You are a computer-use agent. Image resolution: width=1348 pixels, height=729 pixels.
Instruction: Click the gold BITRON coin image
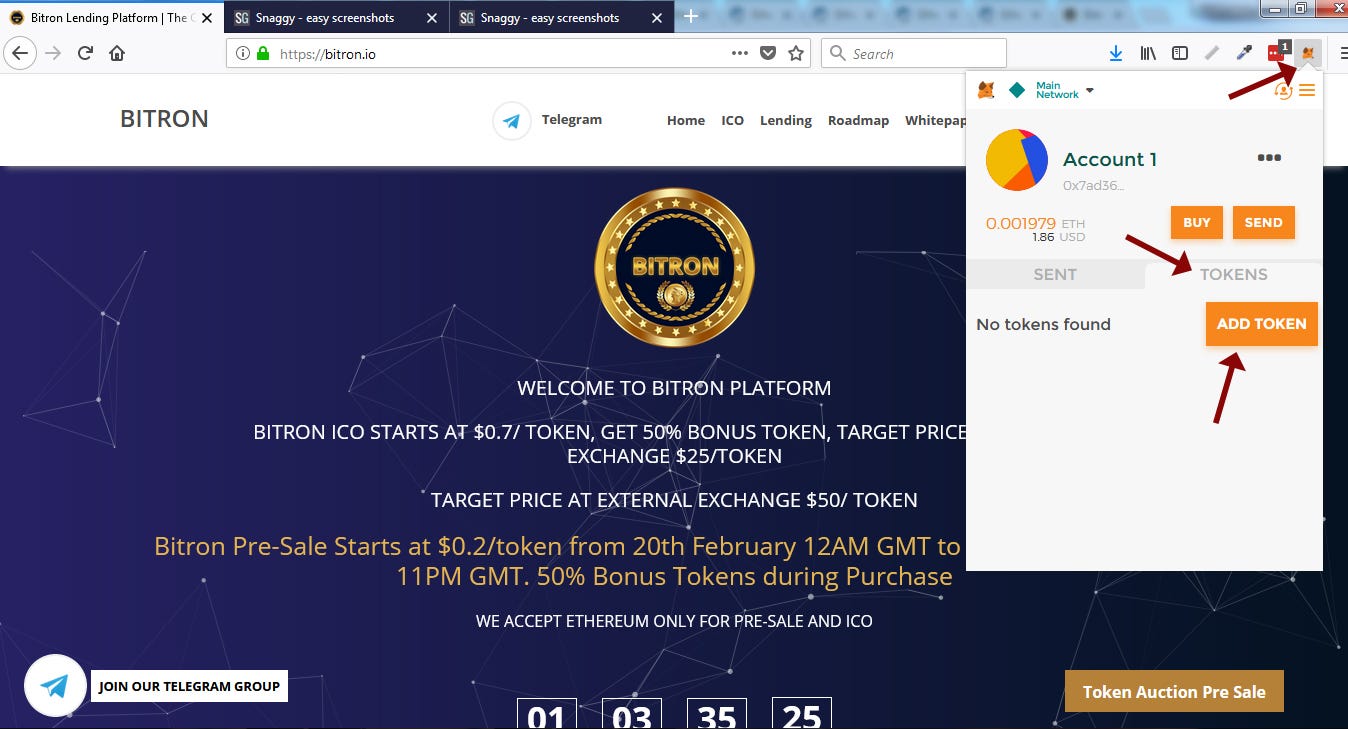[x=675, y=266]
